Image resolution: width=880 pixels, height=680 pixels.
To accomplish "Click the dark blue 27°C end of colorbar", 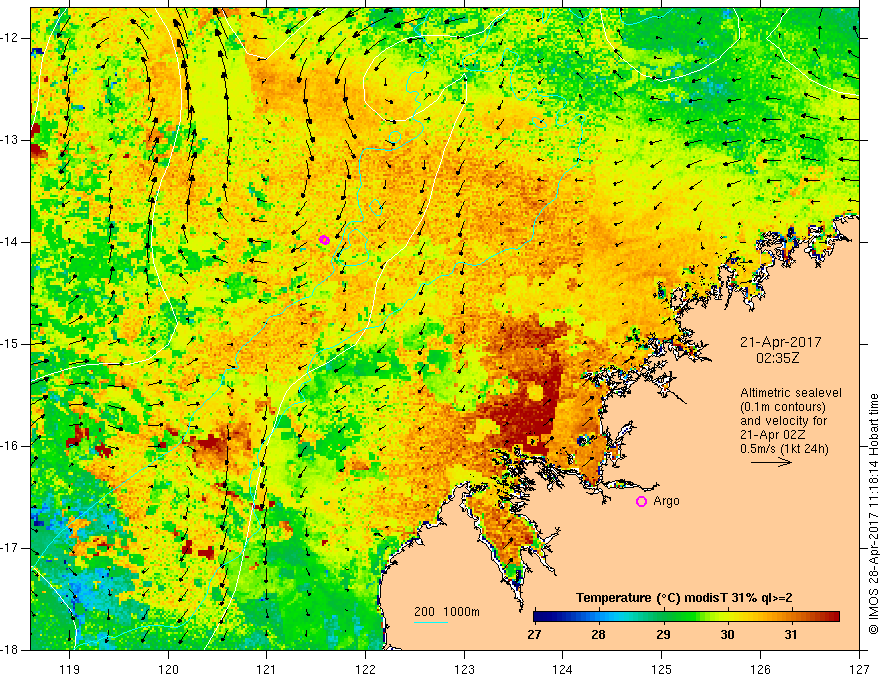I will coord(542,617).
